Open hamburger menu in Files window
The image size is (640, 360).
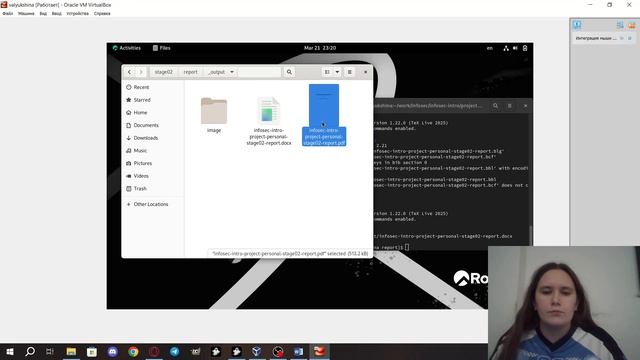tap(350, 72)
